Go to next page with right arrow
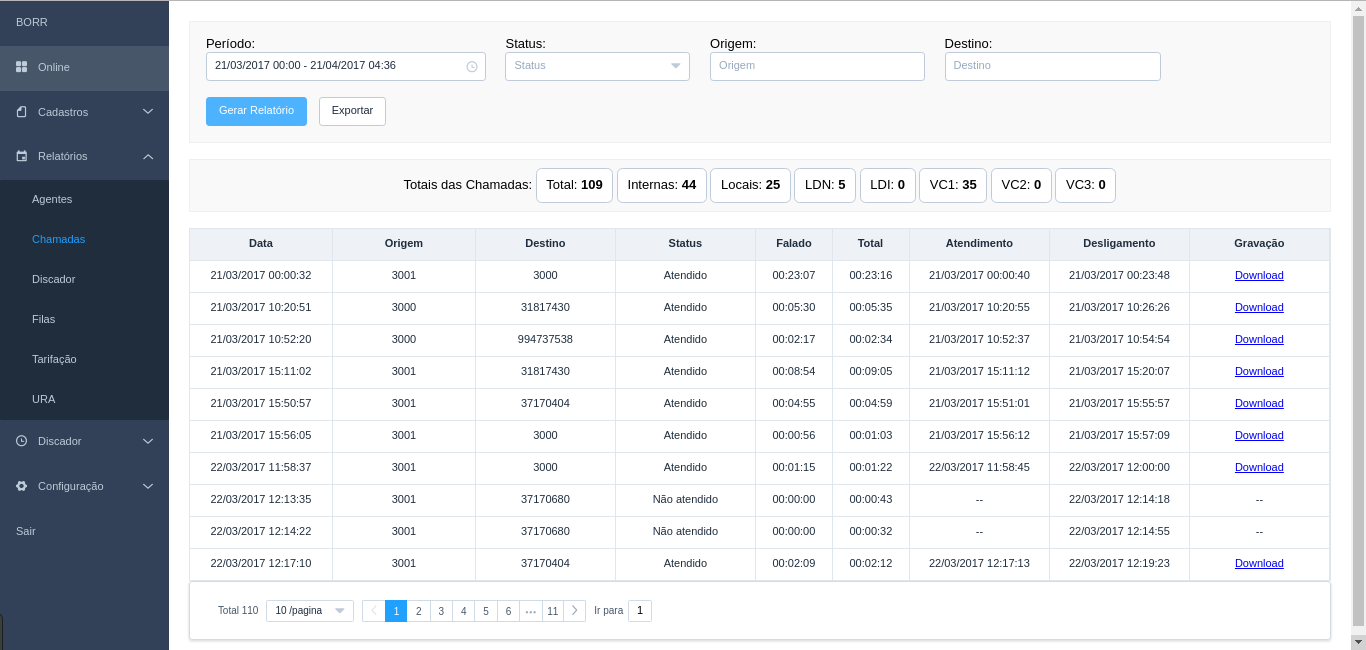 tap(574, 610)
